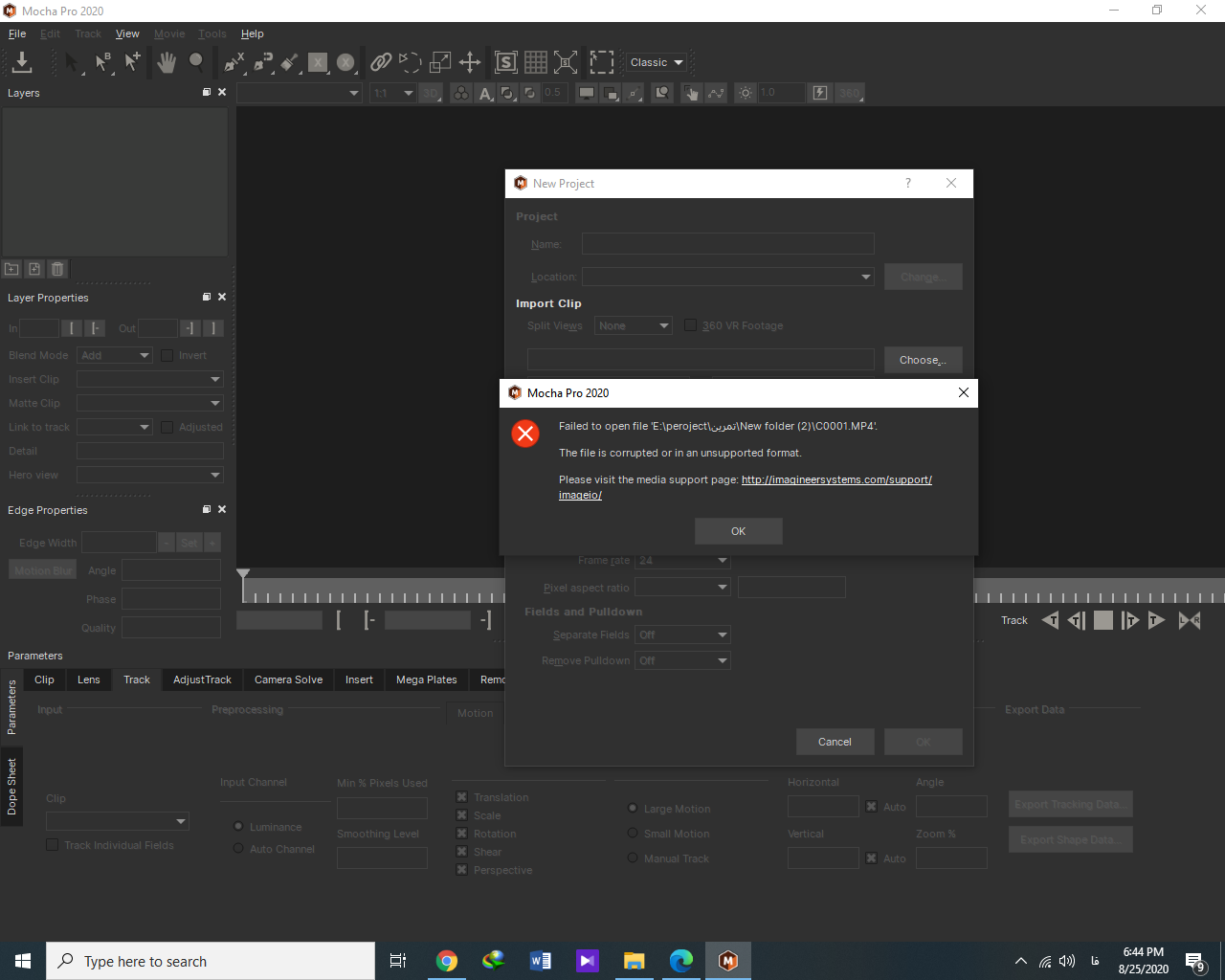Image resolution: width=1225 pixels, height=980 pixels.
Task: Select the Create X-Spline layer tool
Action: (234, 62)
